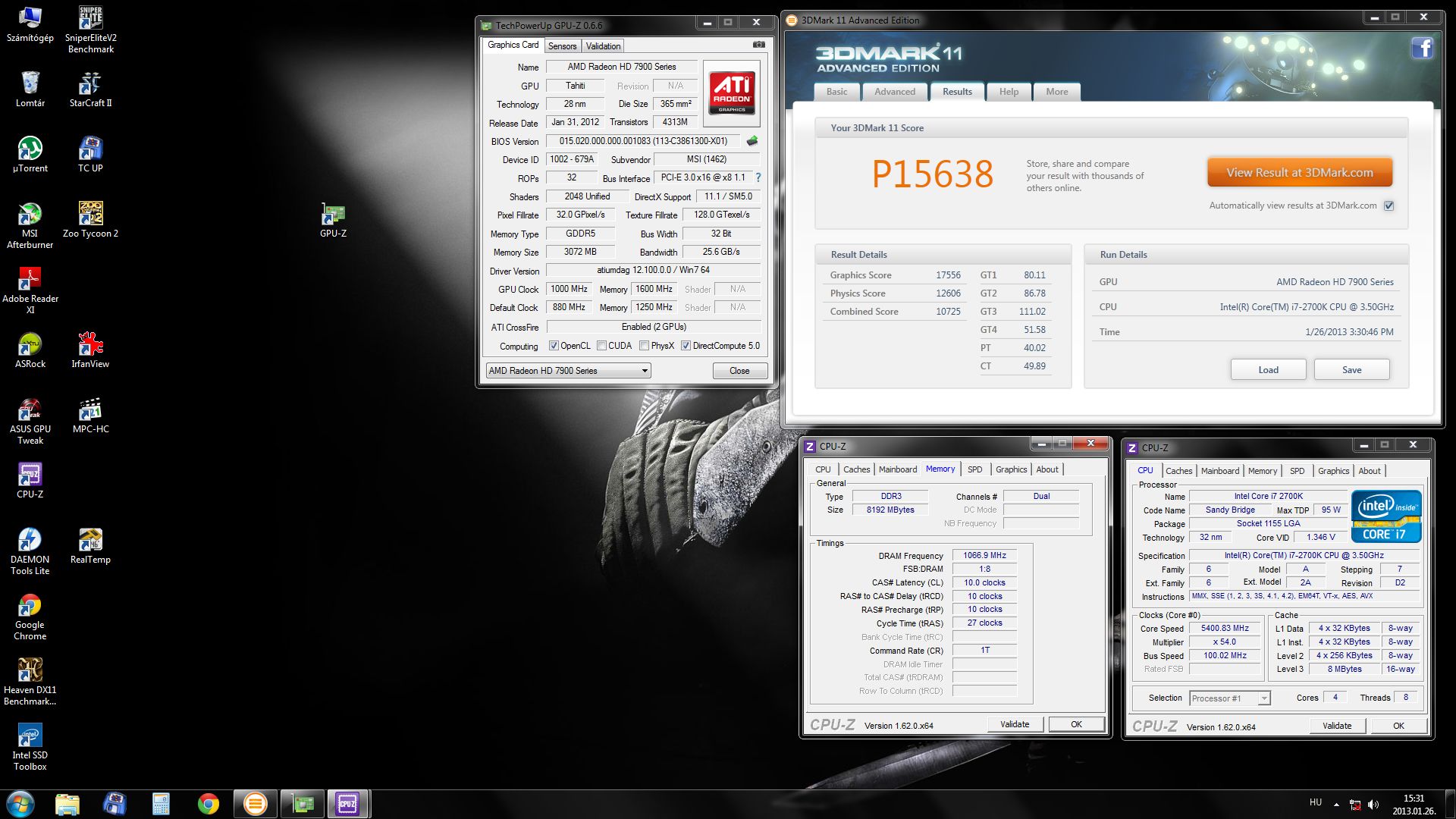The image size is (1456, 819).
Task: Toggle the PhysX checkbox
Action: pyautogui.click(x=644, y=346)
